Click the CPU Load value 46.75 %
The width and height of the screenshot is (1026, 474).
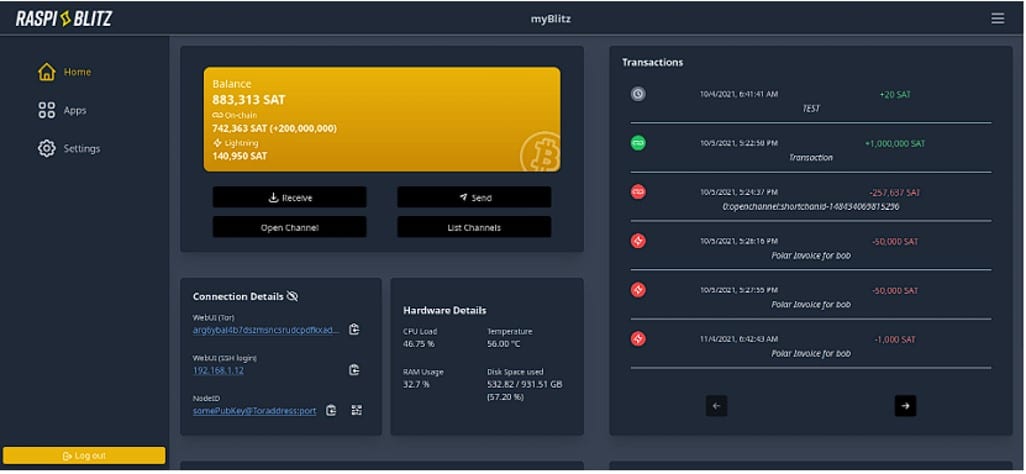(x=419, y=344)
